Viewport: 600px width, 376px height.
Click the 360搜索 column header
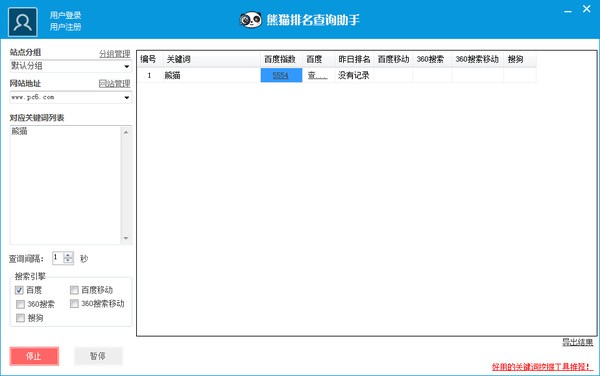432,59
